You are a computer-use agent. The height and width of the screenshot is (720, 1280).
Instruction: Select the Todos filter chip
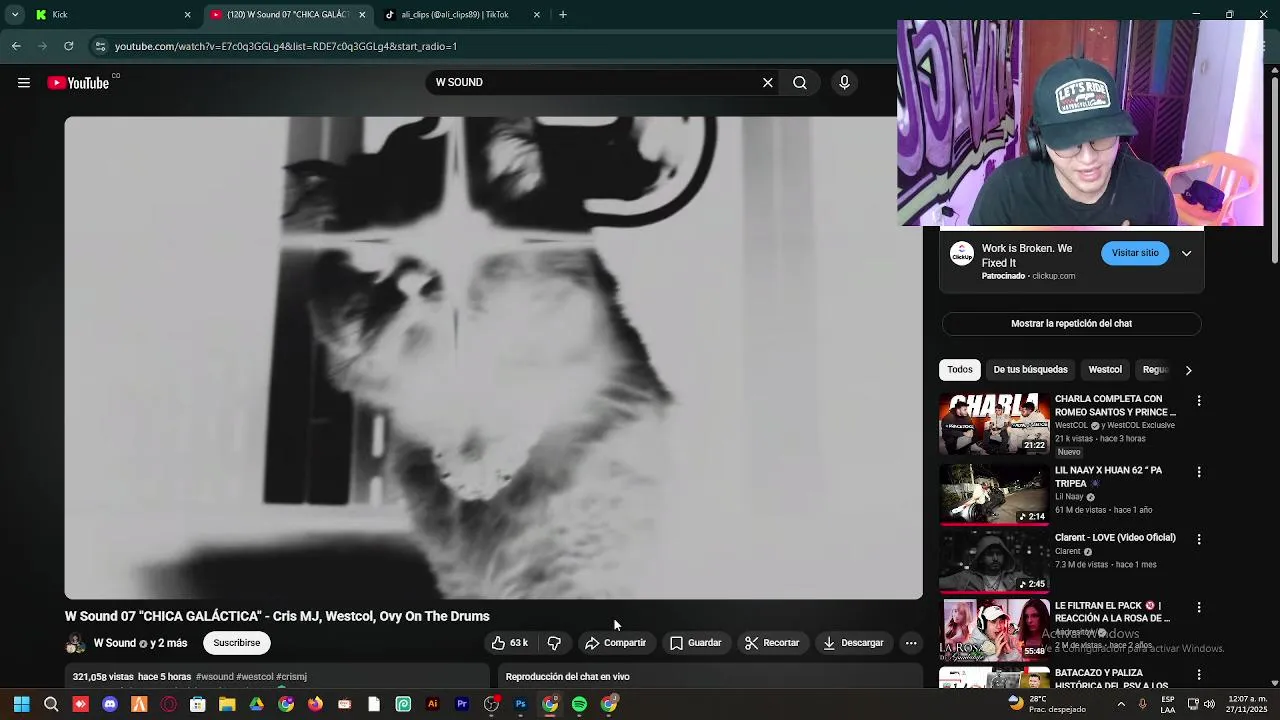[x=960, y=370]
